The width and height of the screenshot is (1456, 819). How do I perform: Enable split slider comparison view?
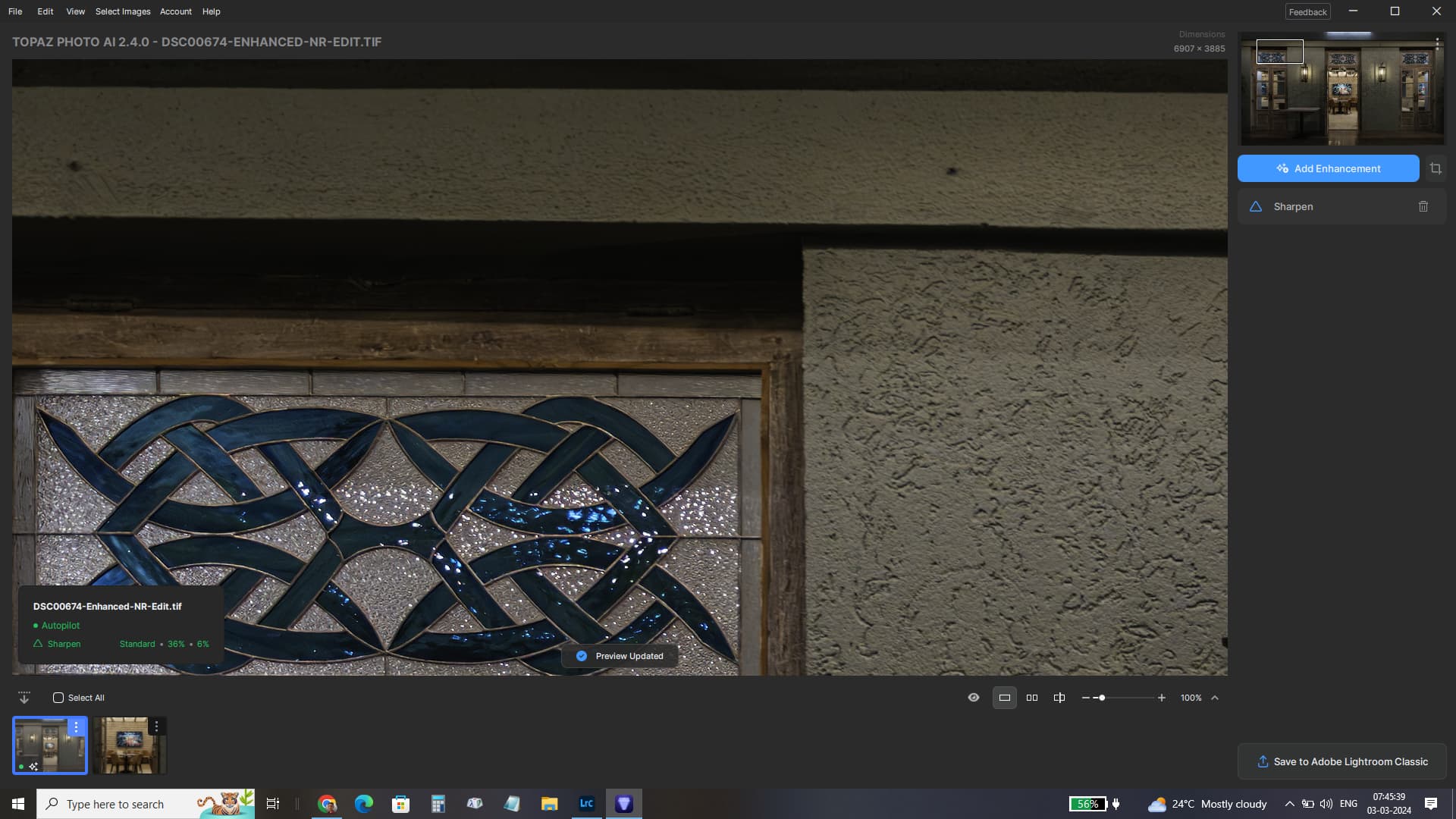[x=1059, y=698]
